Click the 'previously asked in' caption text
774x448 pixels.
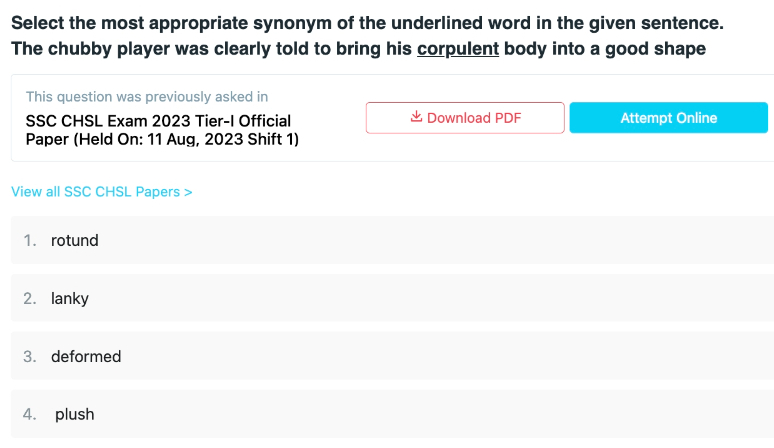(x=147, y=97)
